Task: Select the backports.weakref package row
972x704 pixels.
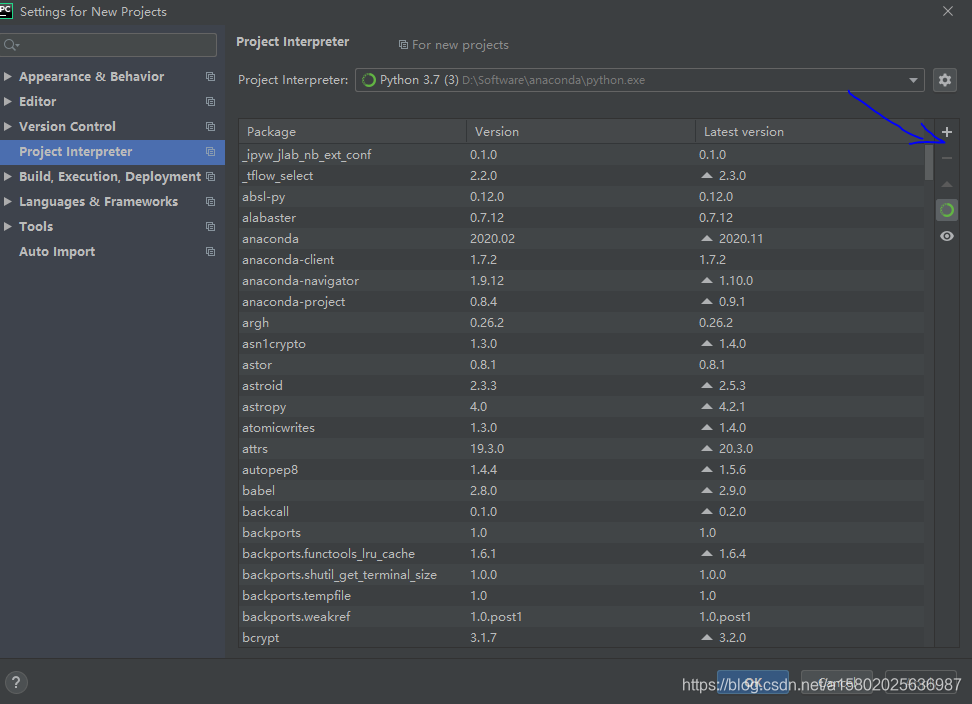Action: pyautogui.click(x=581, y=617)
